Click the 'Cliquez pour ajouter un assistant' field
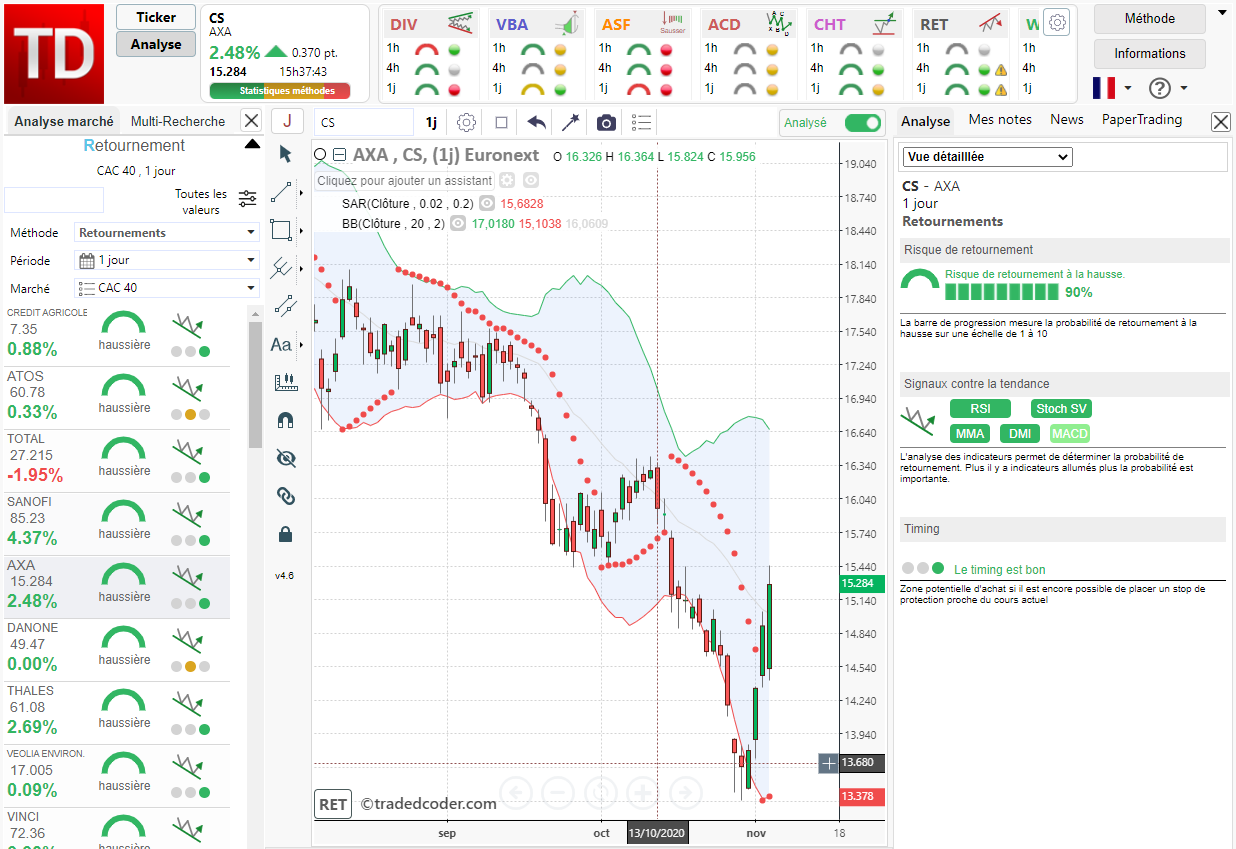The image size is (1236, 849). point(405,180)
